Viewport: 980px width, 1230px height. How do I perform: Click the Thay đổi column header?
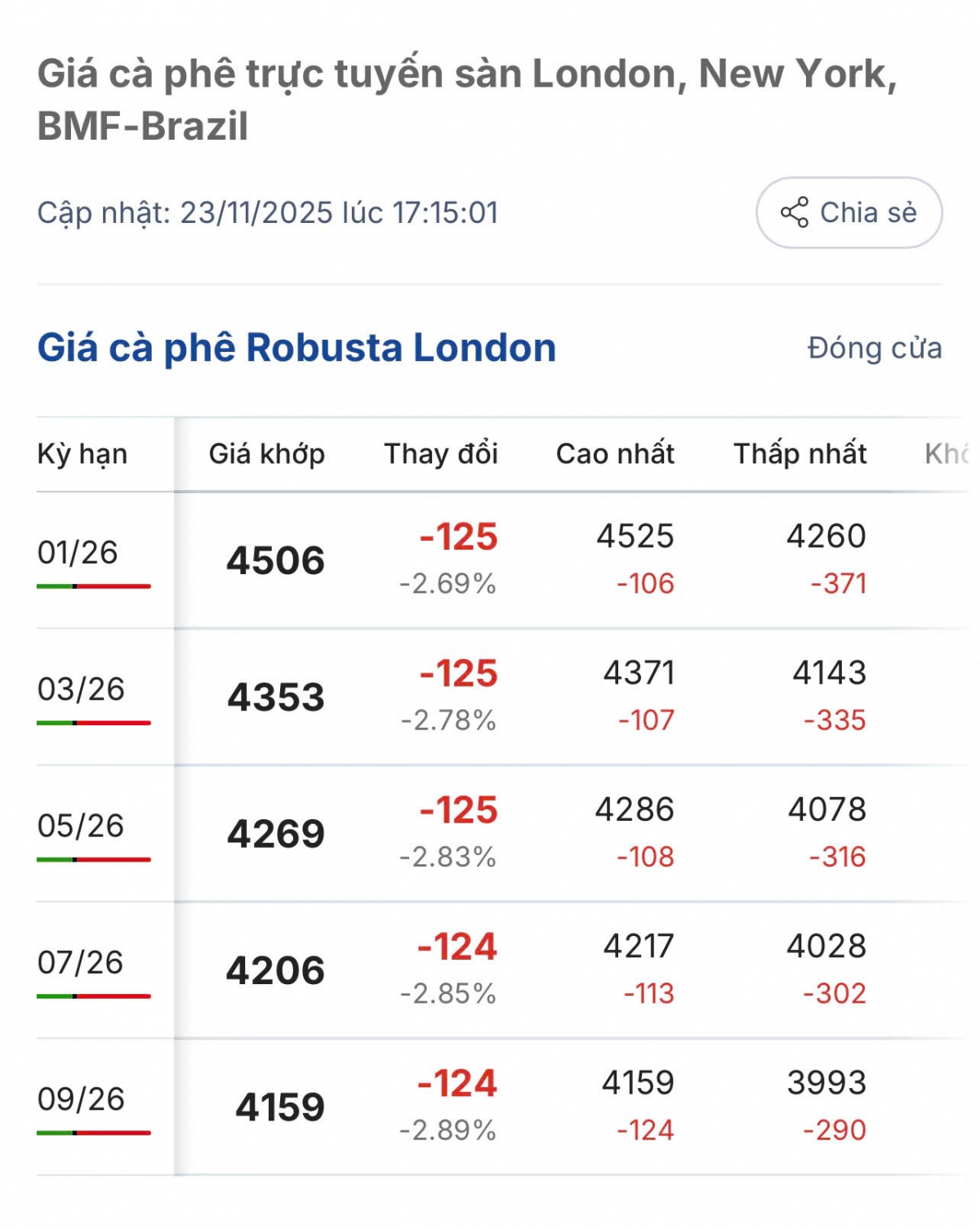pyautogui.click(x=441, y=454)
